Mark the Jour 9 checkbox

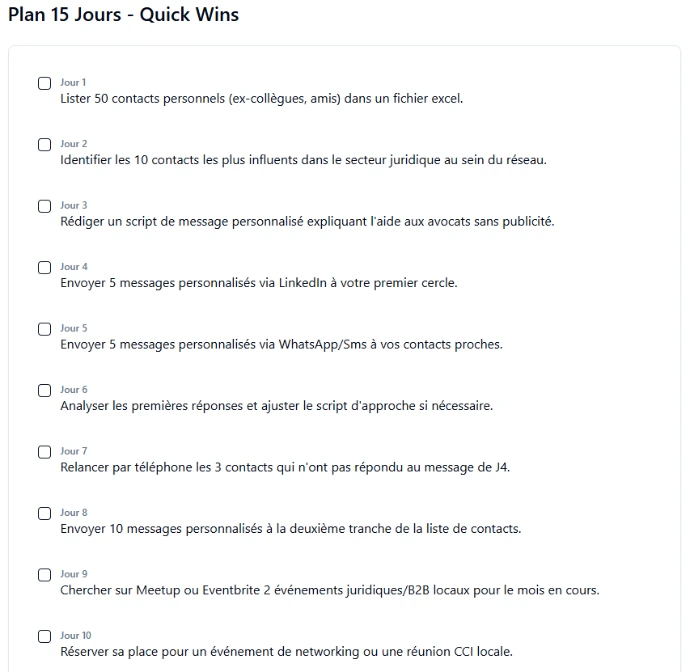45,575
